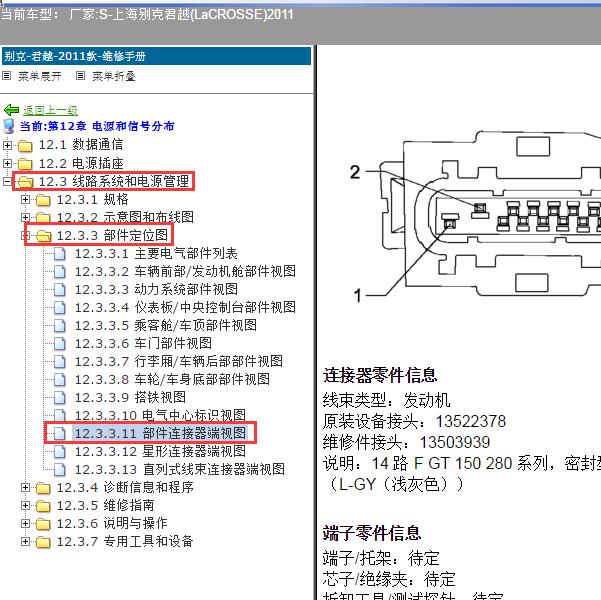Select the 12.3 线路系统和电源管理 label
This screenshot has height=600, width=601.
[114, 182]
